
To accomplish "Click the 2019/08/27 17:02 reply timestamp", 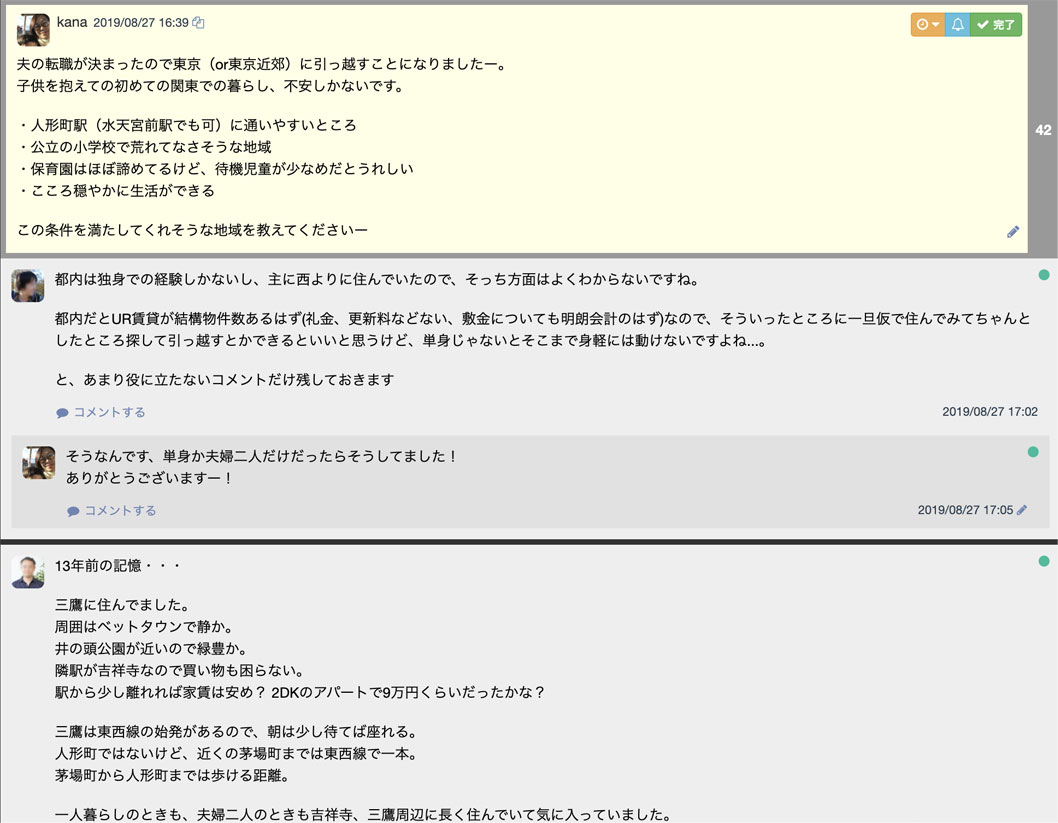I will 990,412.
